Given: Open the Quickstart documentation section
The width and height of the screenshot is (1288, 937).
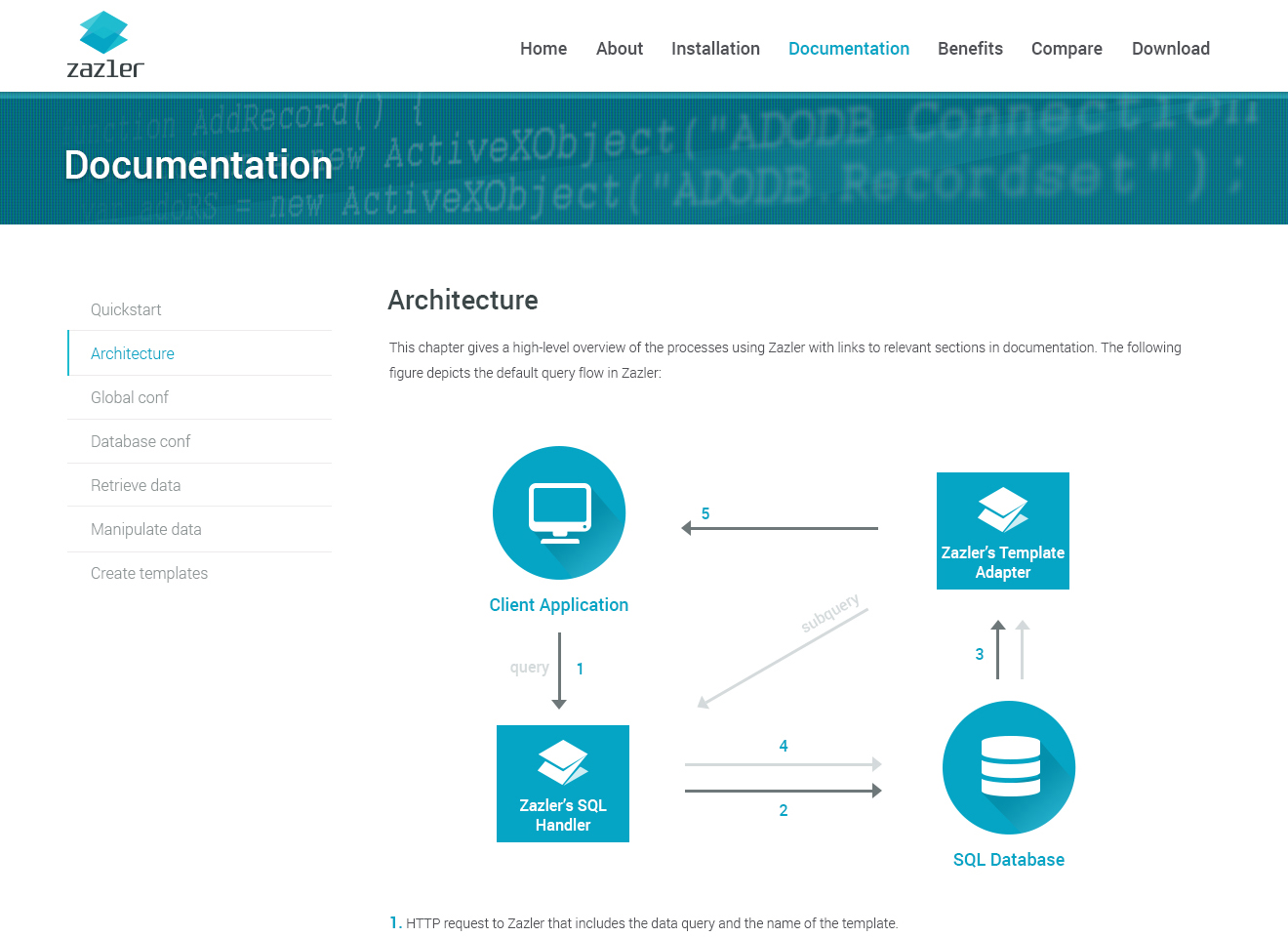Looking at the screenshot, I should pyautogui.click(x=126, y=309).
